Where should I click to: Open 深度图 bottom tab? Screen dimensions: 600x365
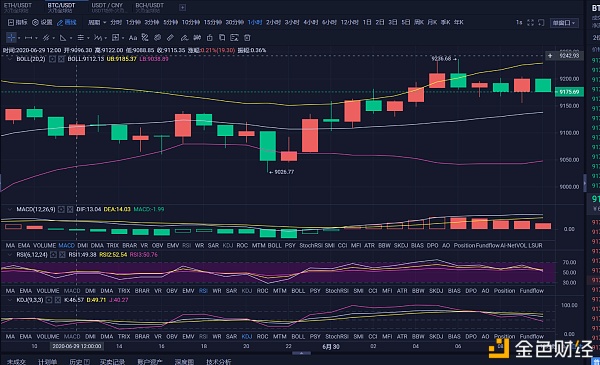point(184,362)
